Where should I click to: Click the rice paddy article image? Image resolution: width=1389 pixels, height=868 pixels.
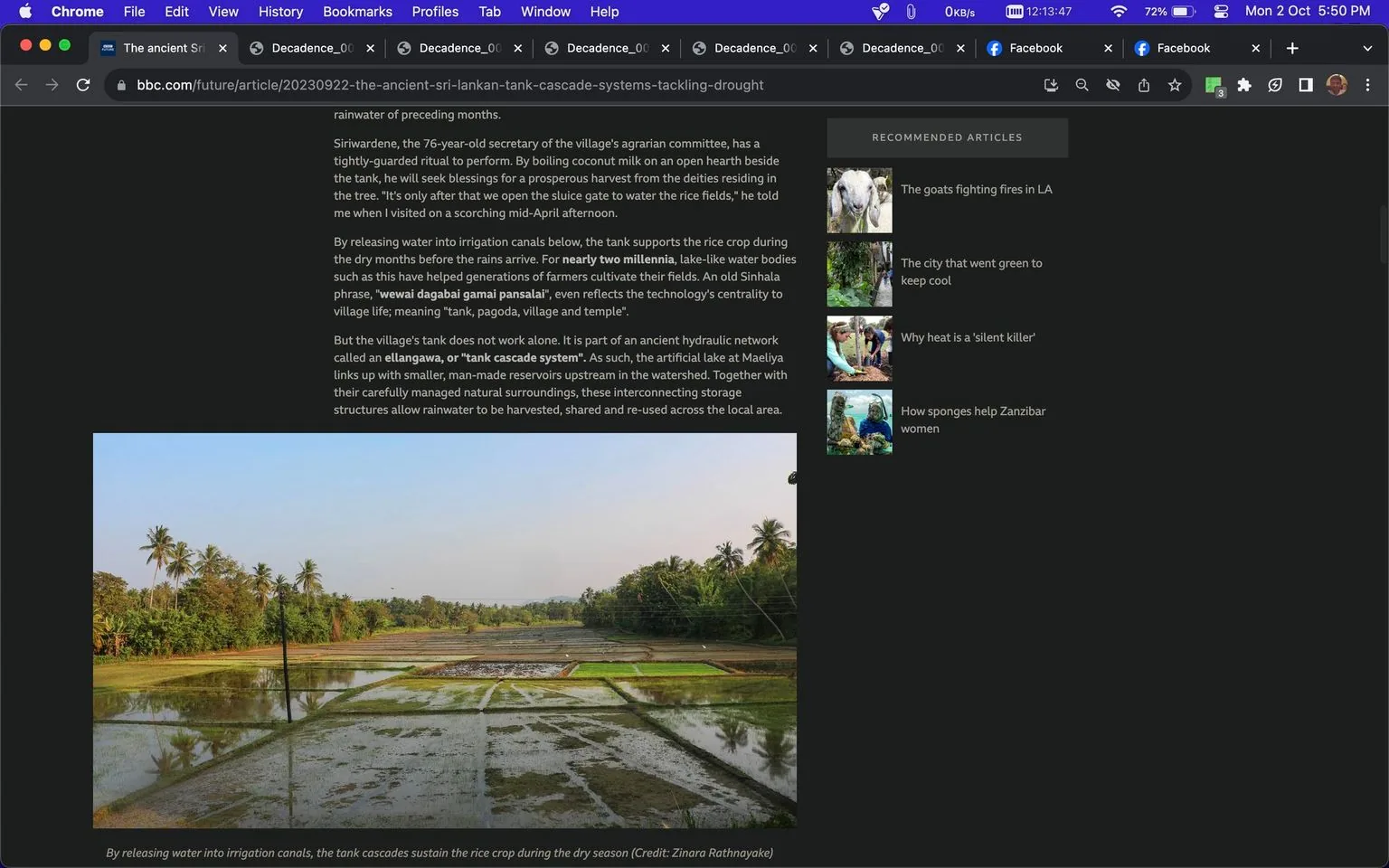444,629
